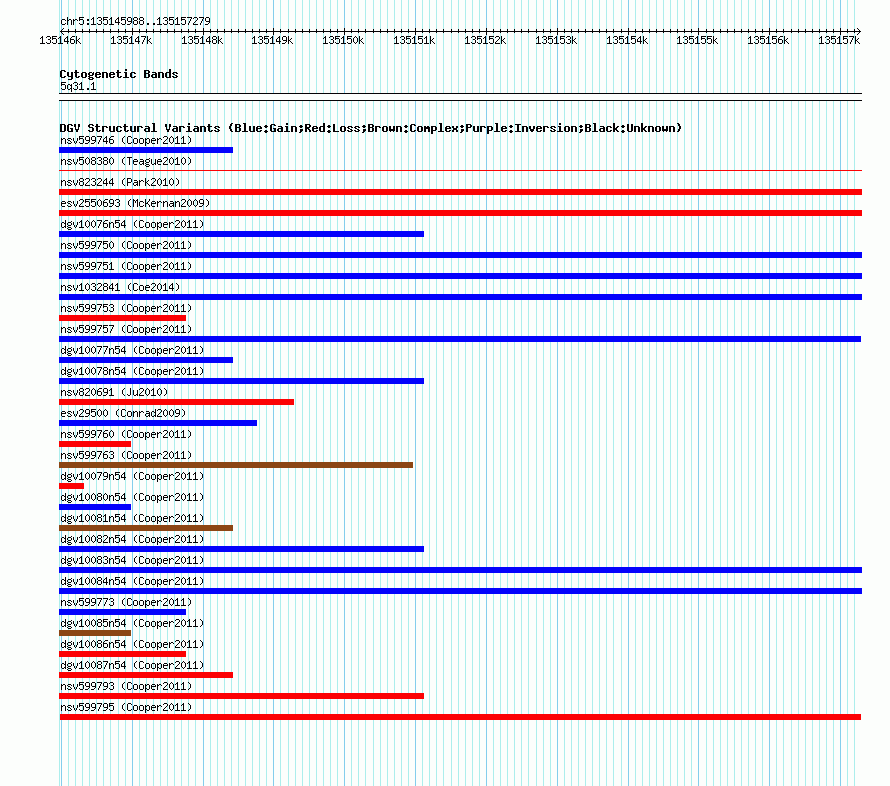Open the dgv10087n54 (Cooper2011) label
Screen dimensions: 890x786
pyautogui.click(x=132, y=665)
